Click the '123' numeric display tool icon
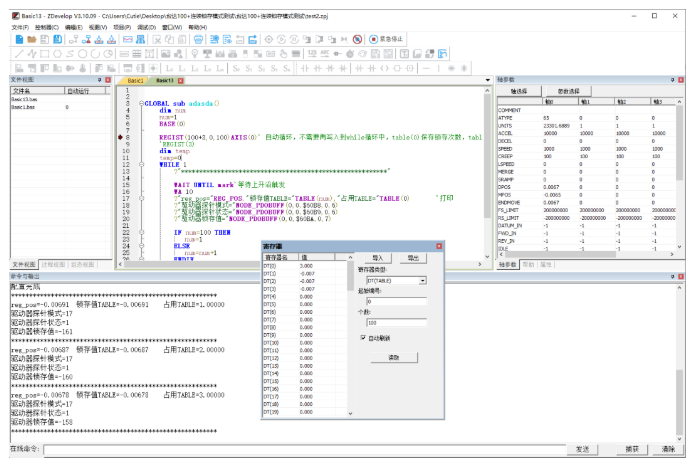The width and height of the screenshot is (695, 468). pyautogui.click(x=312, y=54)
